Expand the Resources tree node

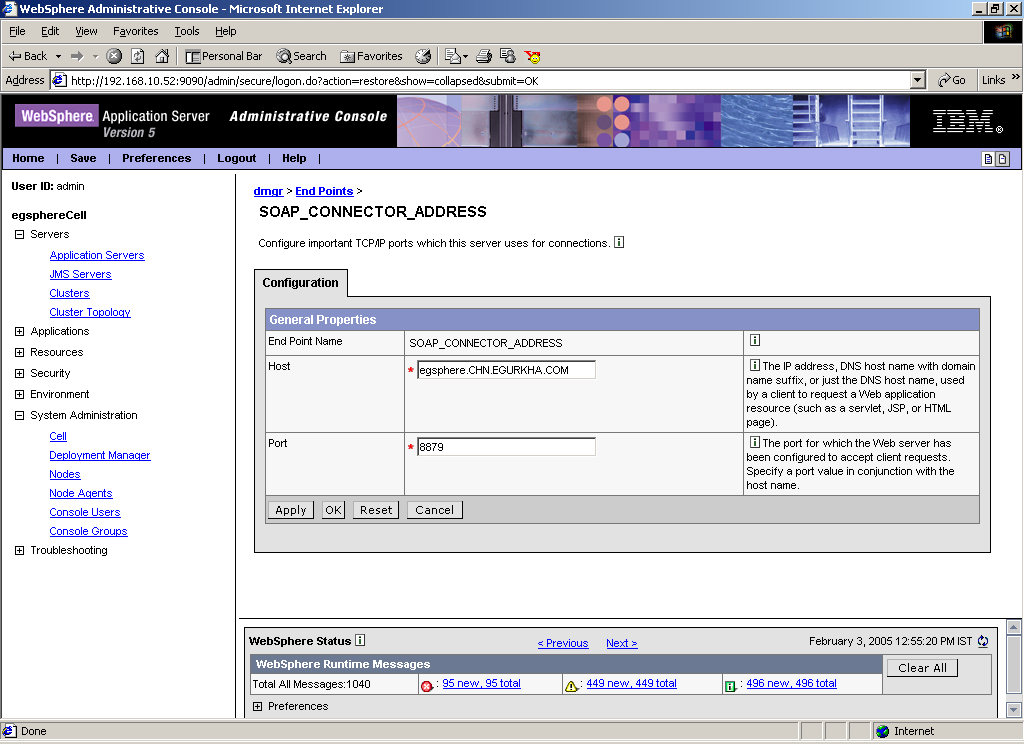coord(20,352)
